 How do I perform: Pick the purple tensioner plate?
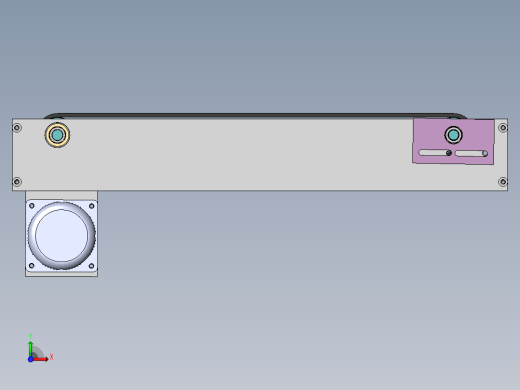coord(453,142)
